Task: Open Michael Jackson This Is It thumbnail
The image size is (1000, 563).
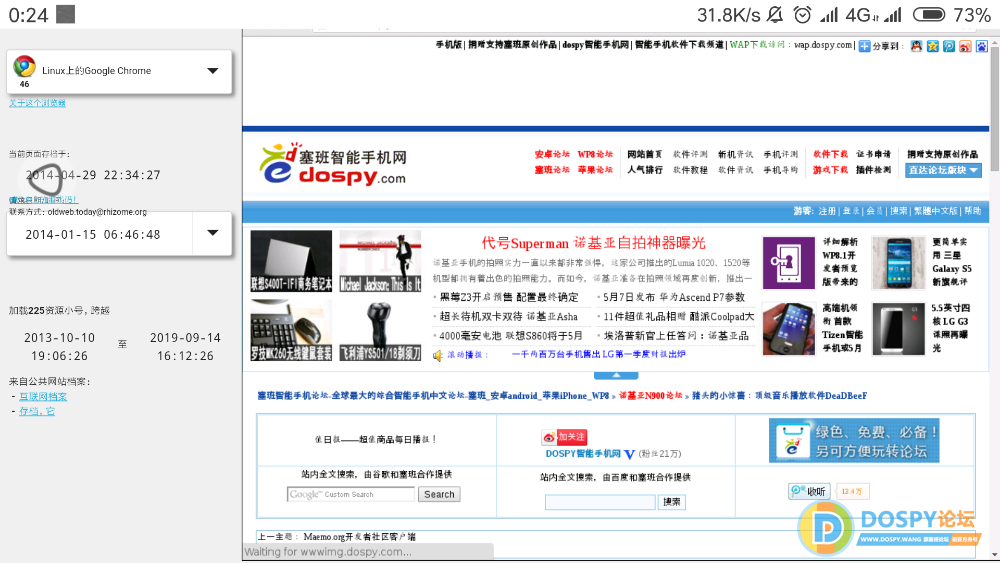Action: coord(380,261)
